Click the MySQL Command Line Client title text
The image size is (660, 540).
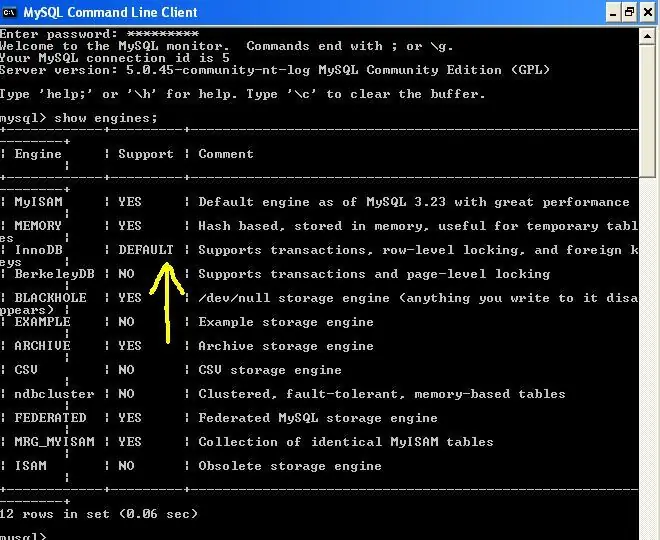tap(110, 13)
